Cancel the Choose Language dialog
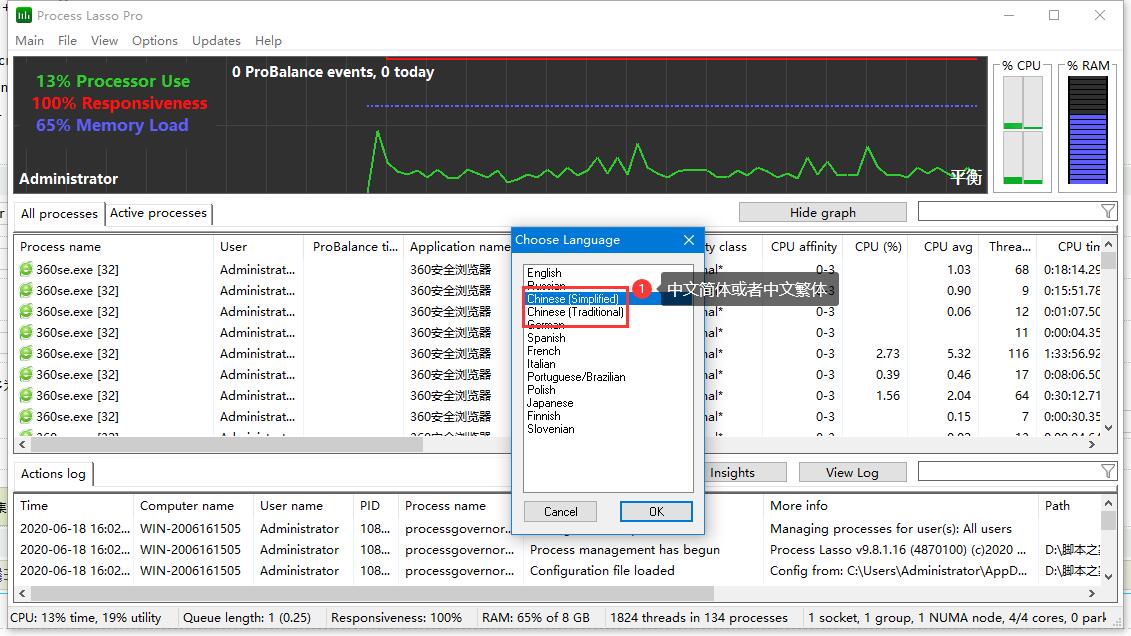This screenshot has width=1131, height=636. click(560, 511)
